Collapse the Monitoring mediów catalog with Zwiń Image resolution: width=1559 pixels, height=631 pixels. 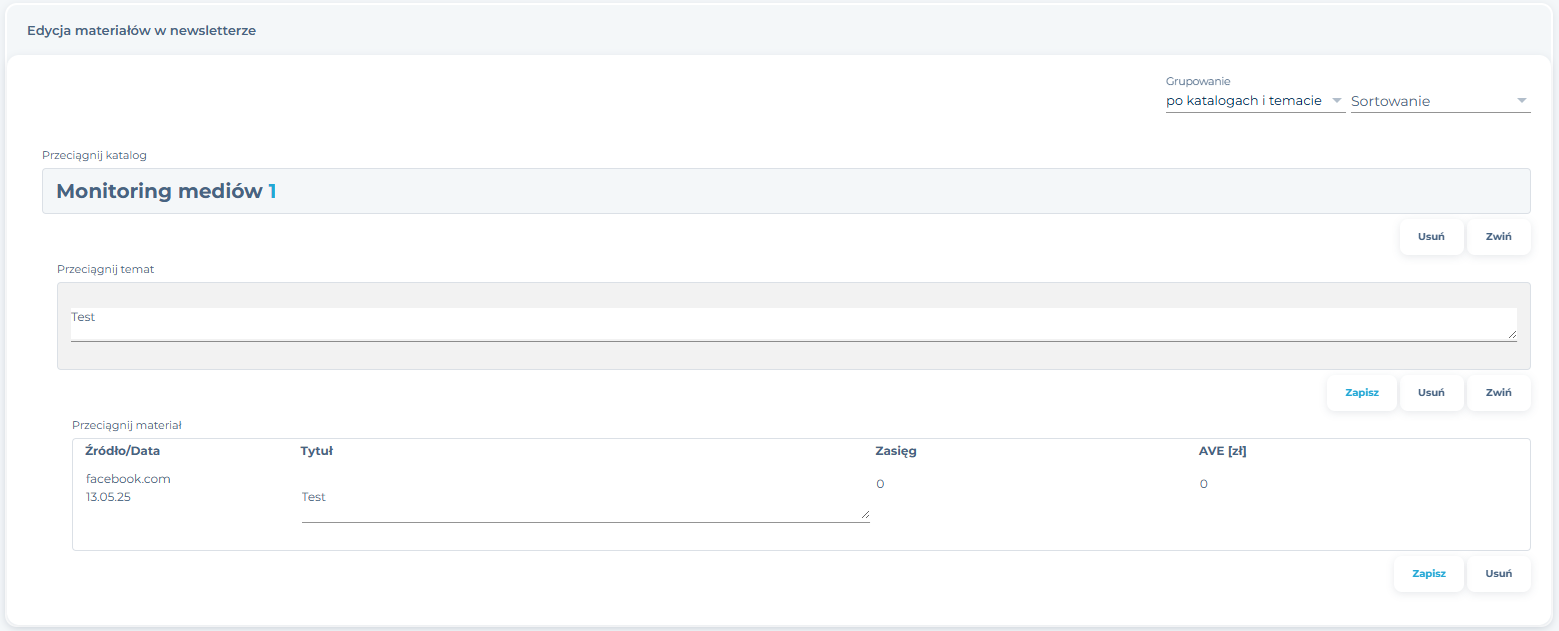pyautogui.click(x=1498, y=237)
